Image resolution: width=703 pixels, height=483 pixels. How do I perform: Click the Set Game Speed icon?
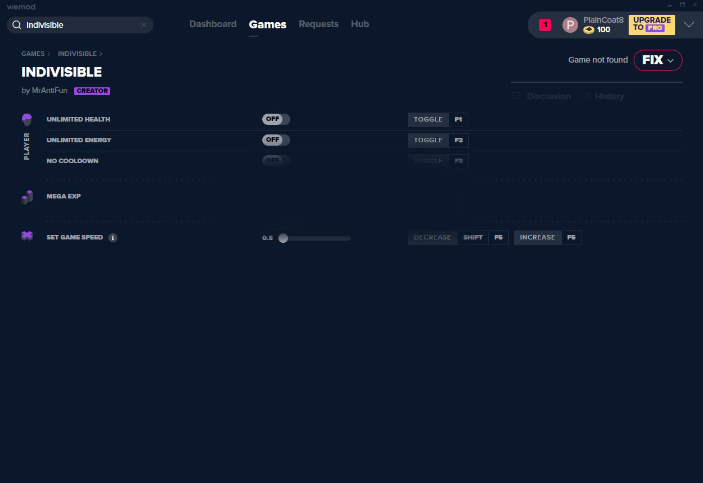coord(27,236)
